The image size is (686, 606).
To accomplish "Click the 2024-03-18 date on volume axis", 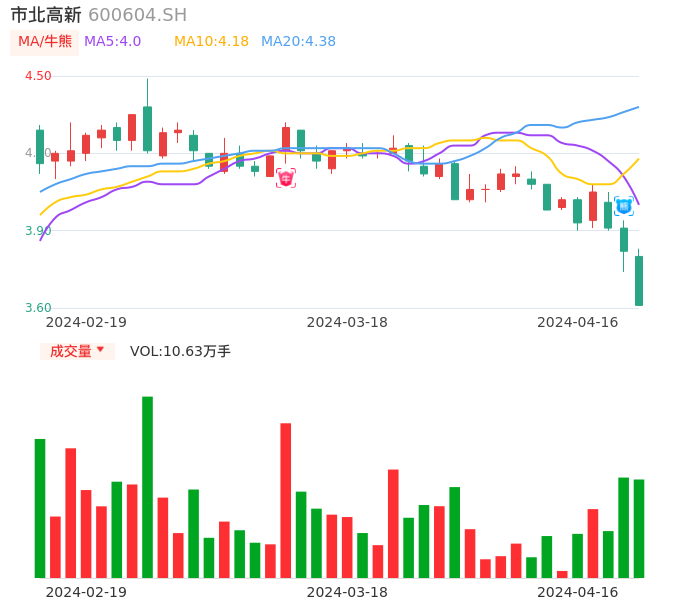I will (x=347, y=592).
